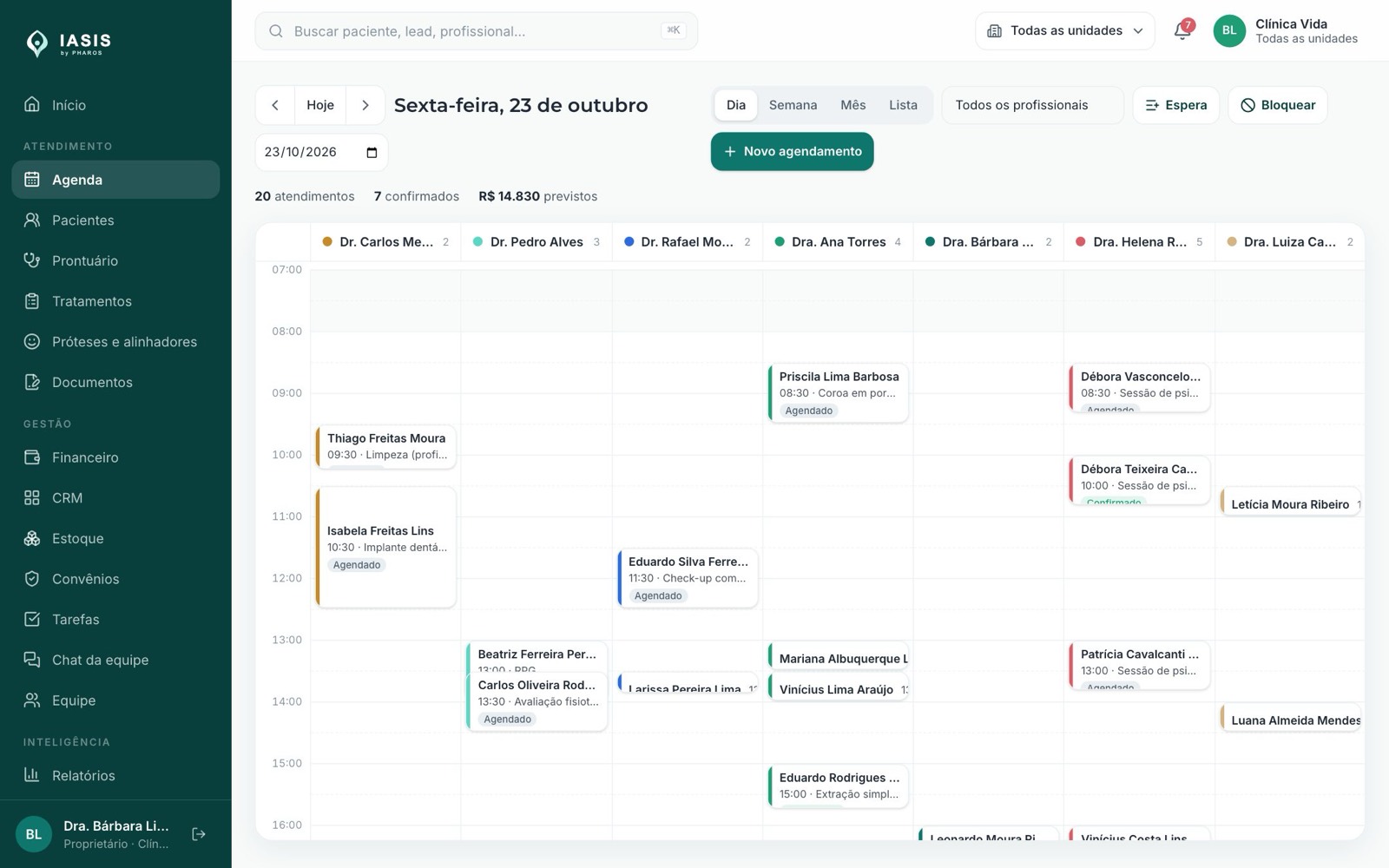The height and width of the screenshot is (868, 1389).
Task: Open Priscila Lima Barbosa appointment
Action: pyautogui.click(x=839, y=393)
